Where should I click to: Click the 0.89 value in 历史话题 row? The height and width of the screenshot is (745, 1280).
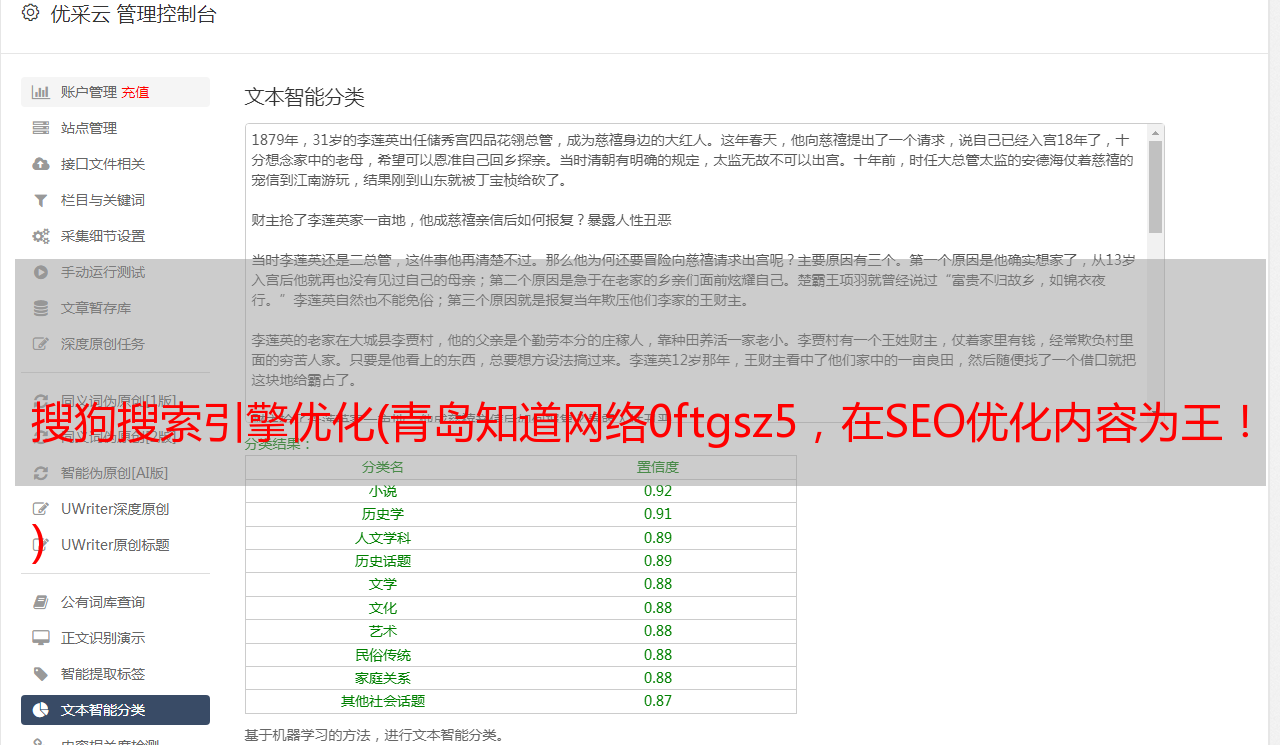click(658, 561)
